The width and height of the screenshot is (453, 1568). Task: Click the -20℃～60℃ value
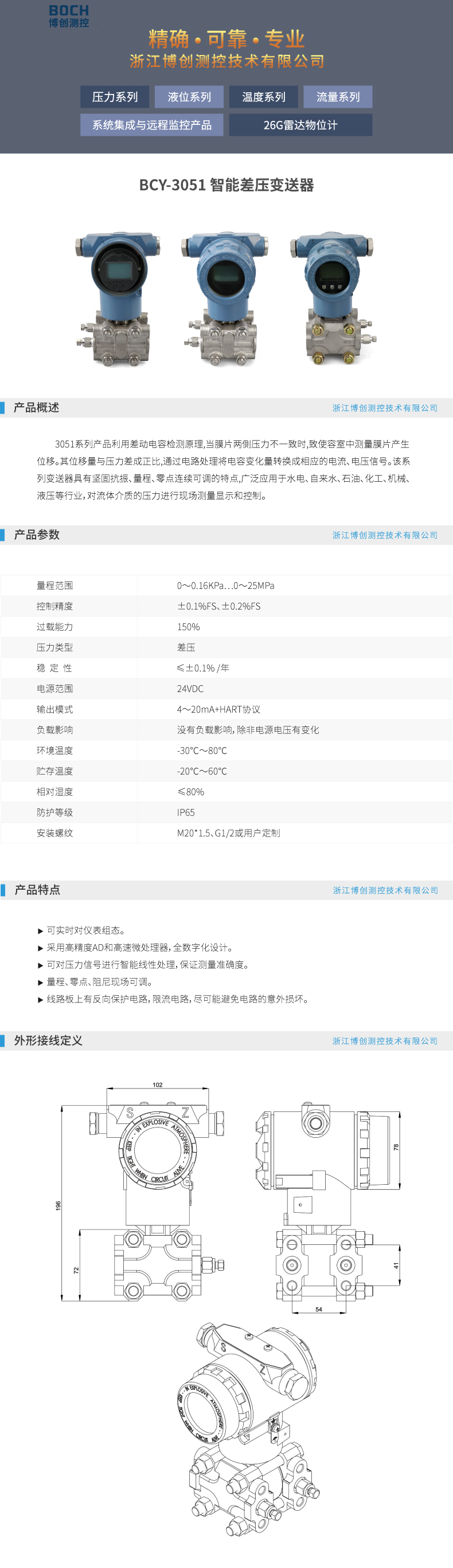(x=202, y=771)
